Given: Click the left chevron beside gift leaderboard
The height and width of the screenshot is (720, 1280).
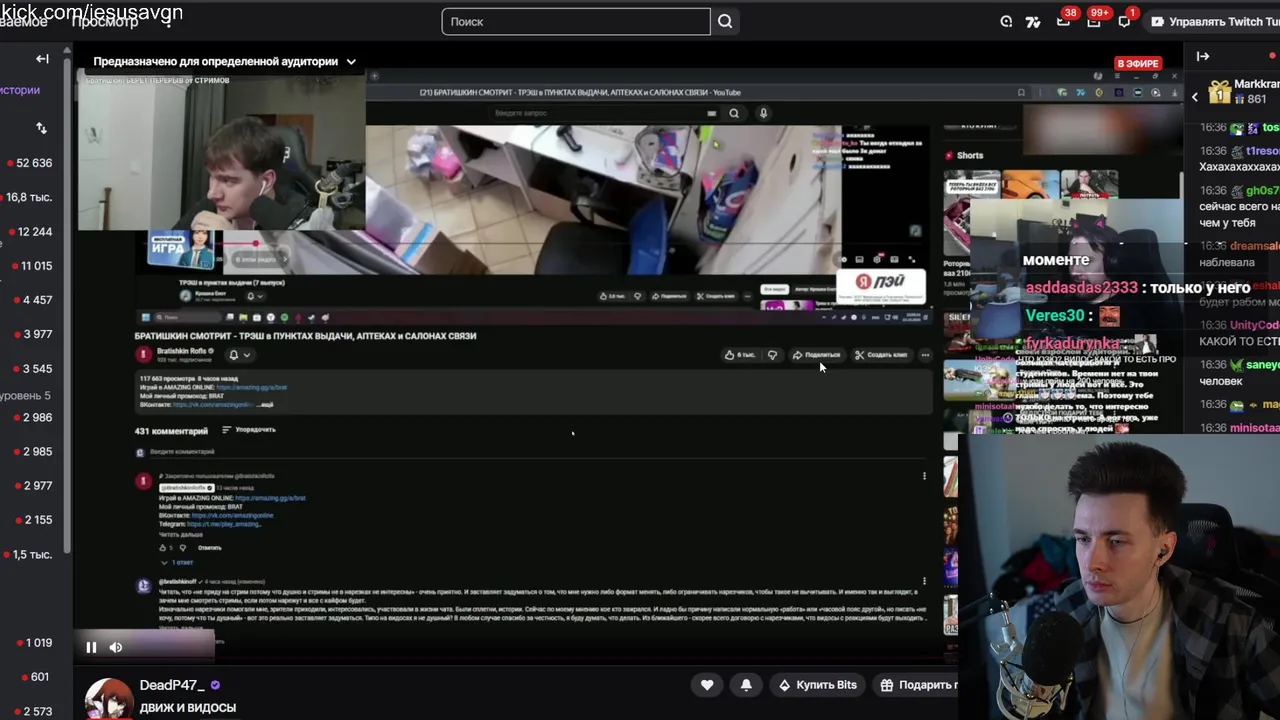Looking at the screenshot, I should point(1195,97).
